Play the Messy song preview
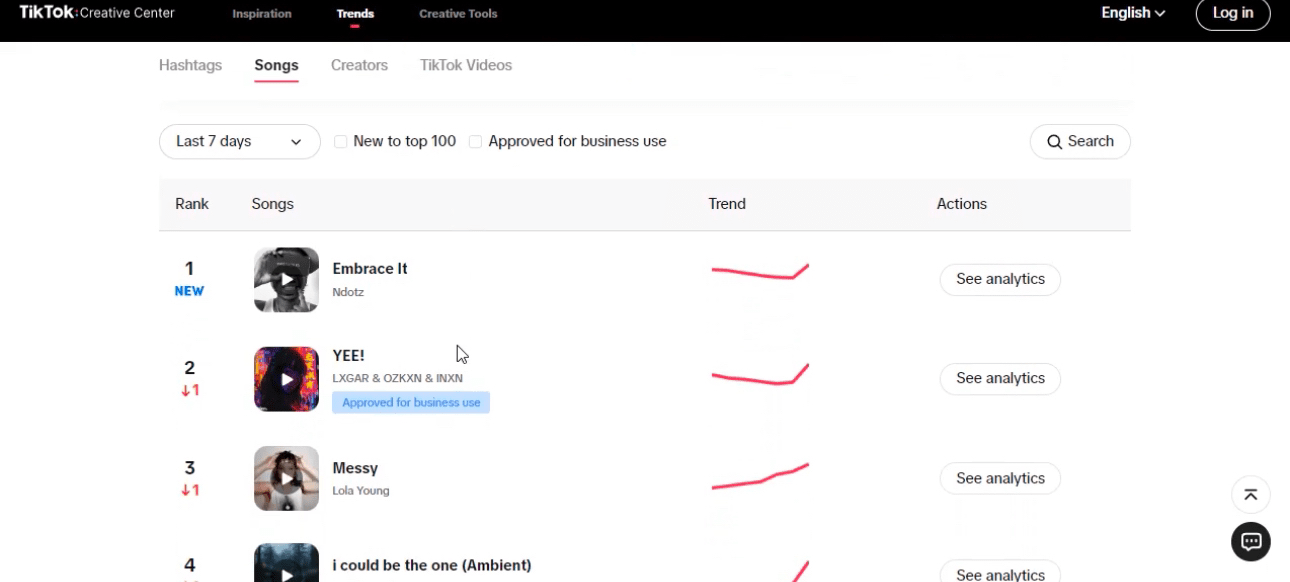Viewport: 1290px width, 582px height. (286, 478)
